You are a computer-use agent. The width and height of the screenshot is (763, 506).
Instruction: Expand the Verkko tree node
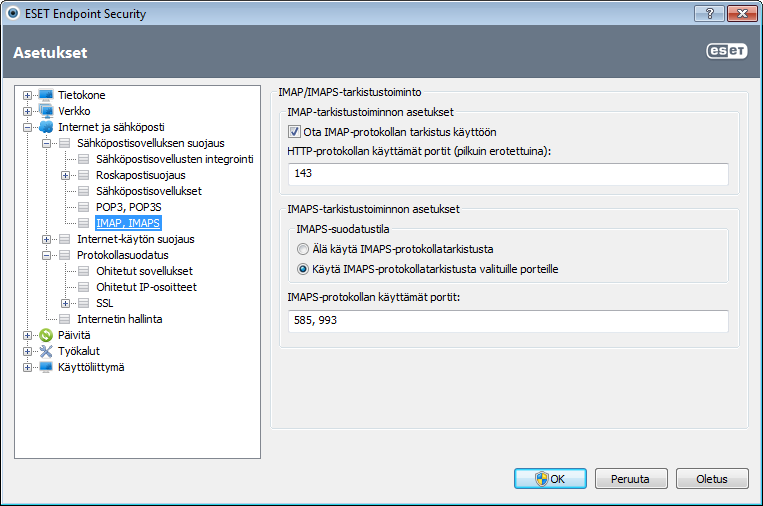[x=27, y=111]
